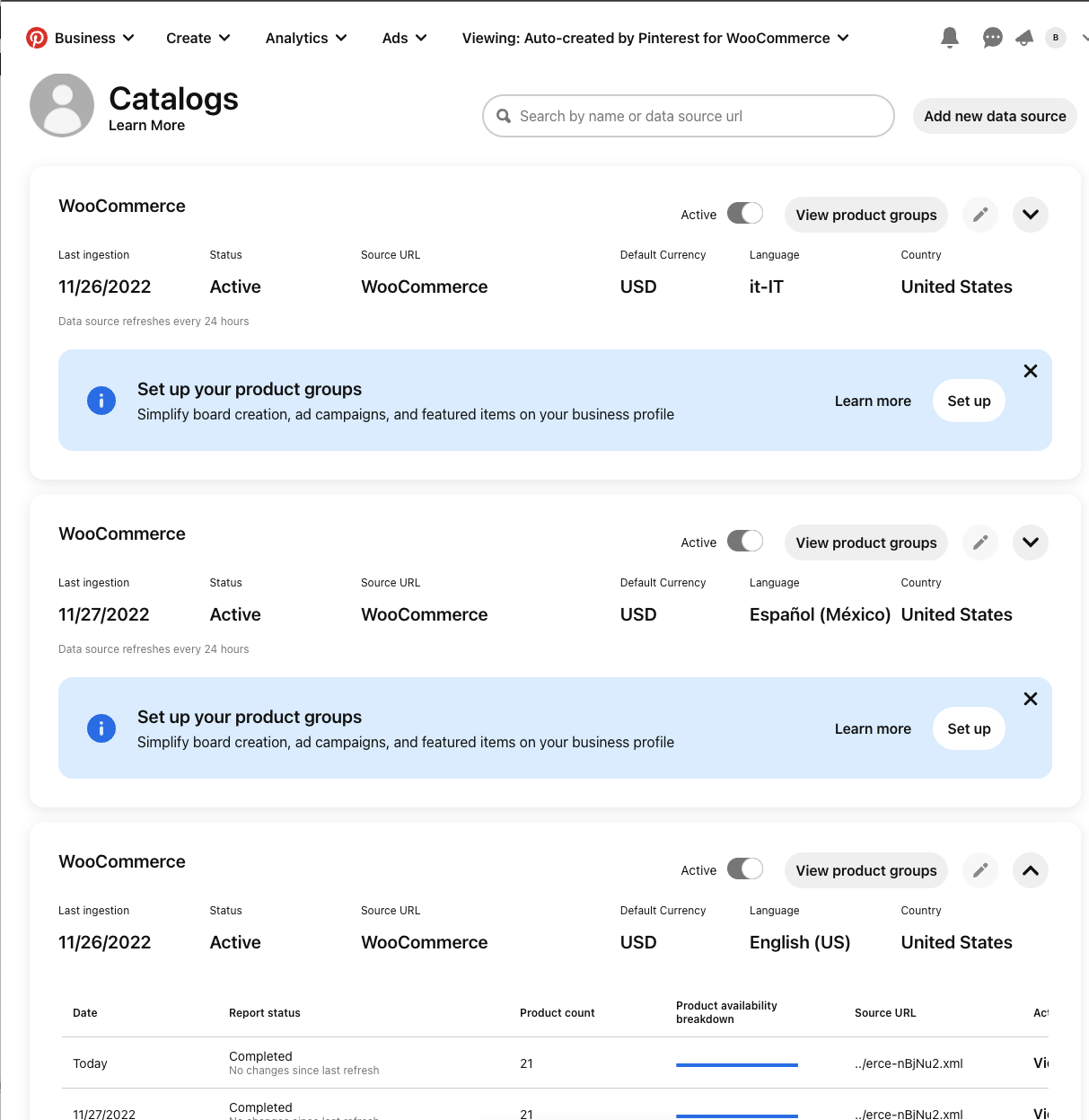The image size is (1089, 1120).
Task: Disable the Active toggle on the first catalog
Action: pos(745,213)
